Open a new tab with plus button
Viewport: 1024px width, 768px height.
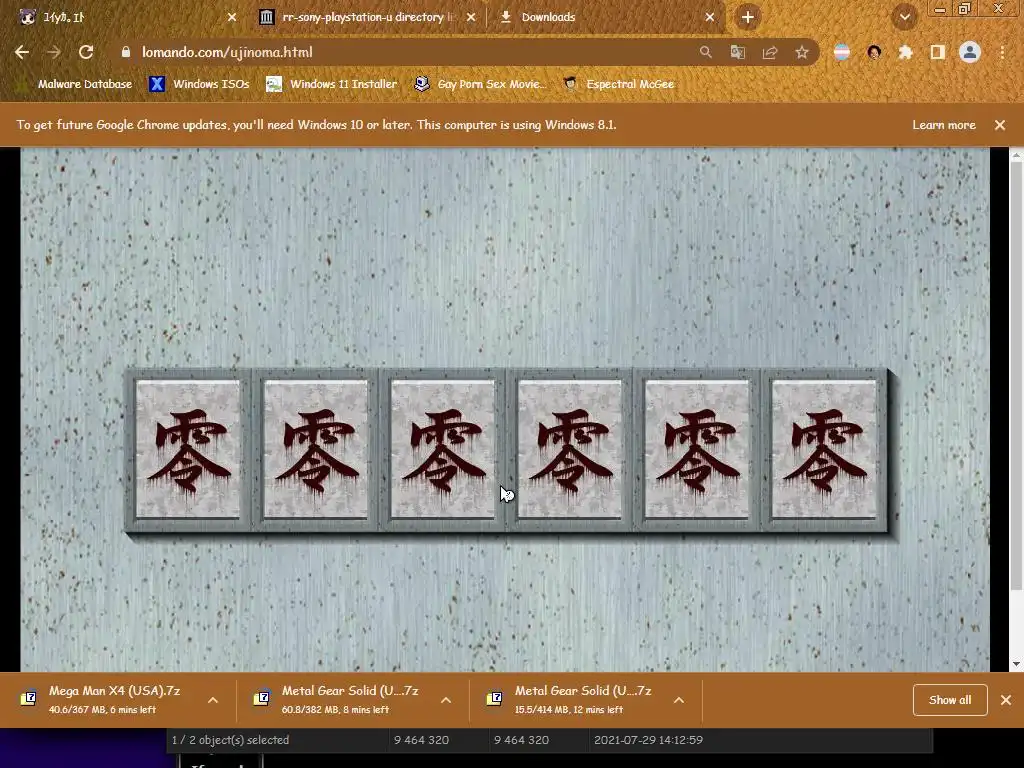point(748,17)
